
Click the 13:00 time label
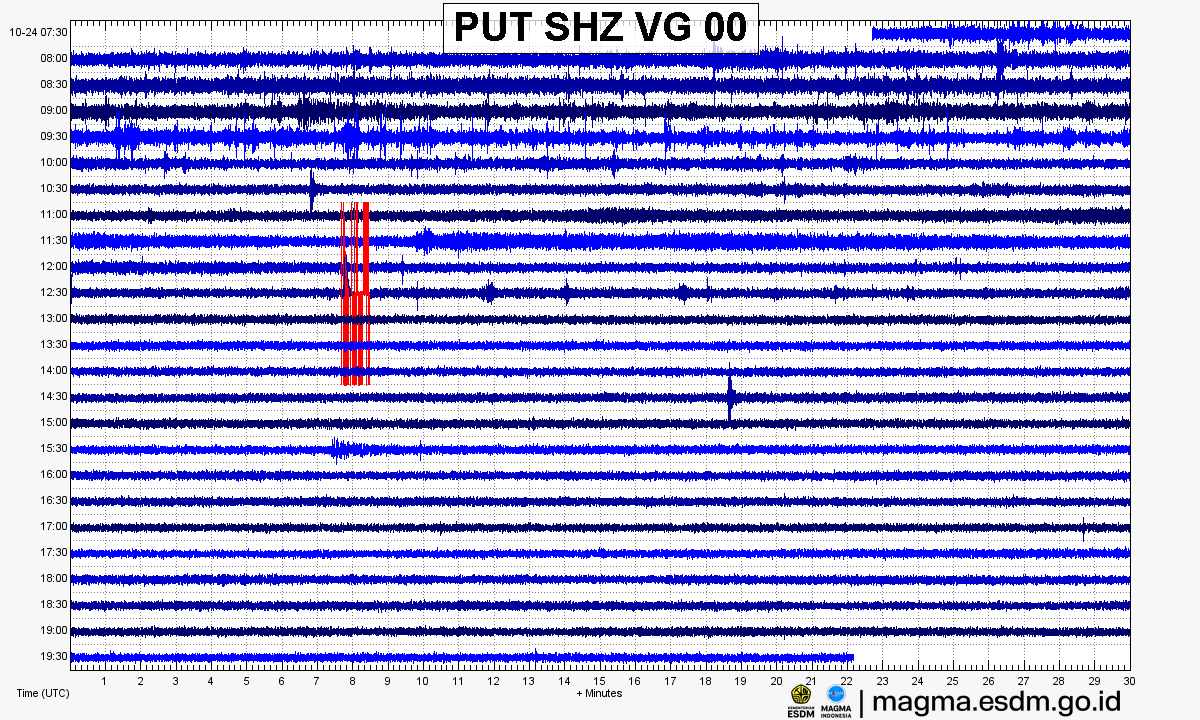pyautogui.click(x=54, y=318)
